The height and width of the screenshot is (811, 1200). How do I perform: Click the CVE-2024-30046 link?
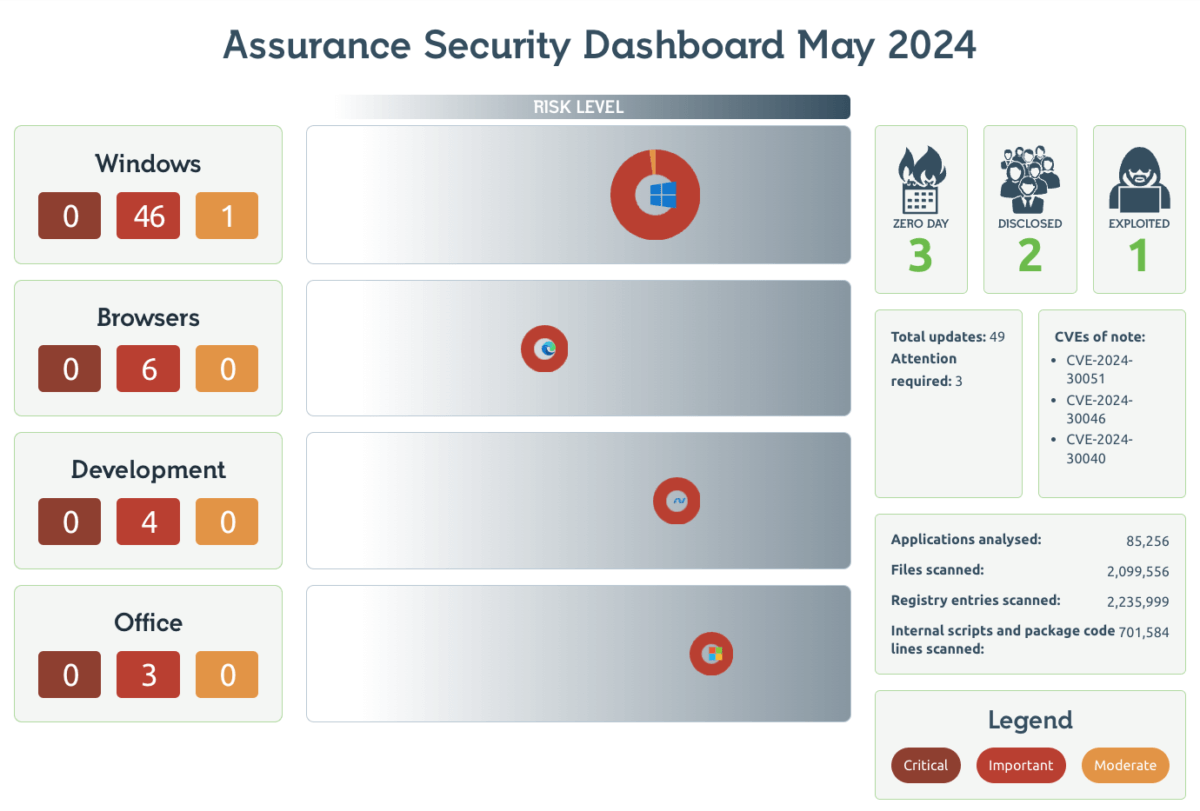1099,409
